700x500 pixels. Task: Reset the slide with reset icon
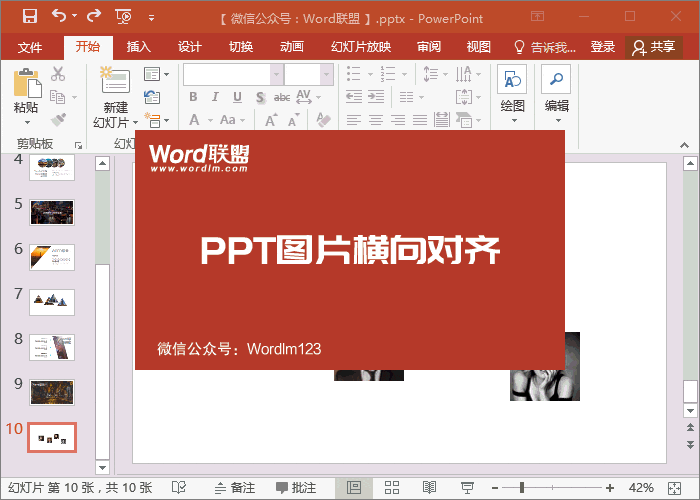[152, 97]
